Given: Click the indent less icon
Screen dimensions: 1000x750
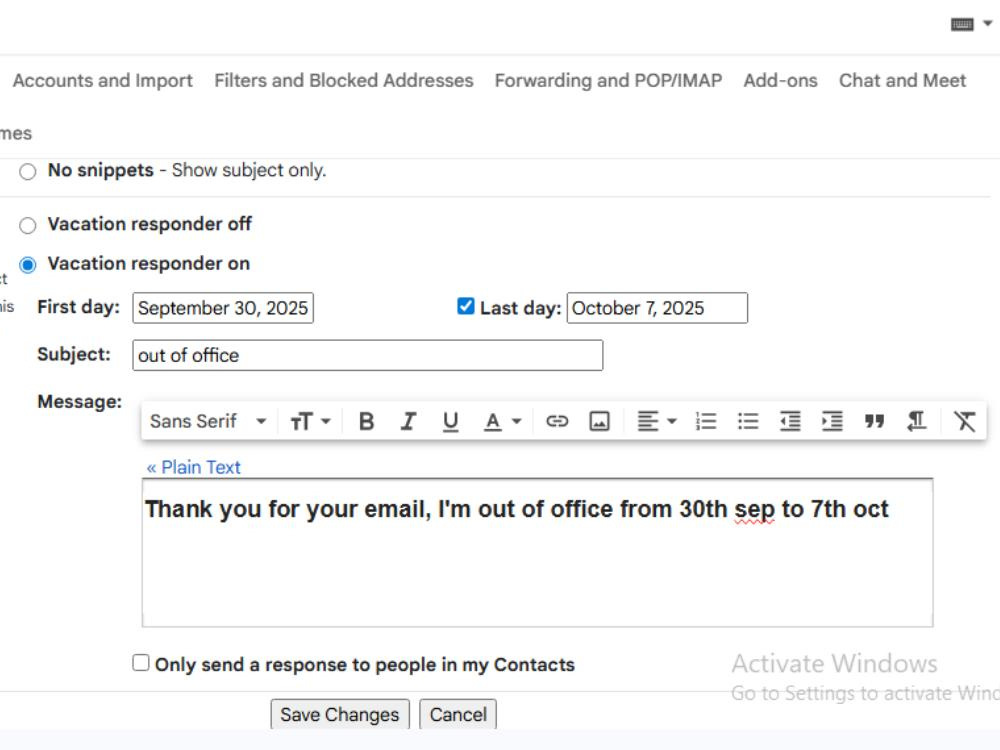Looking at the screenshot, I should 790,422.
